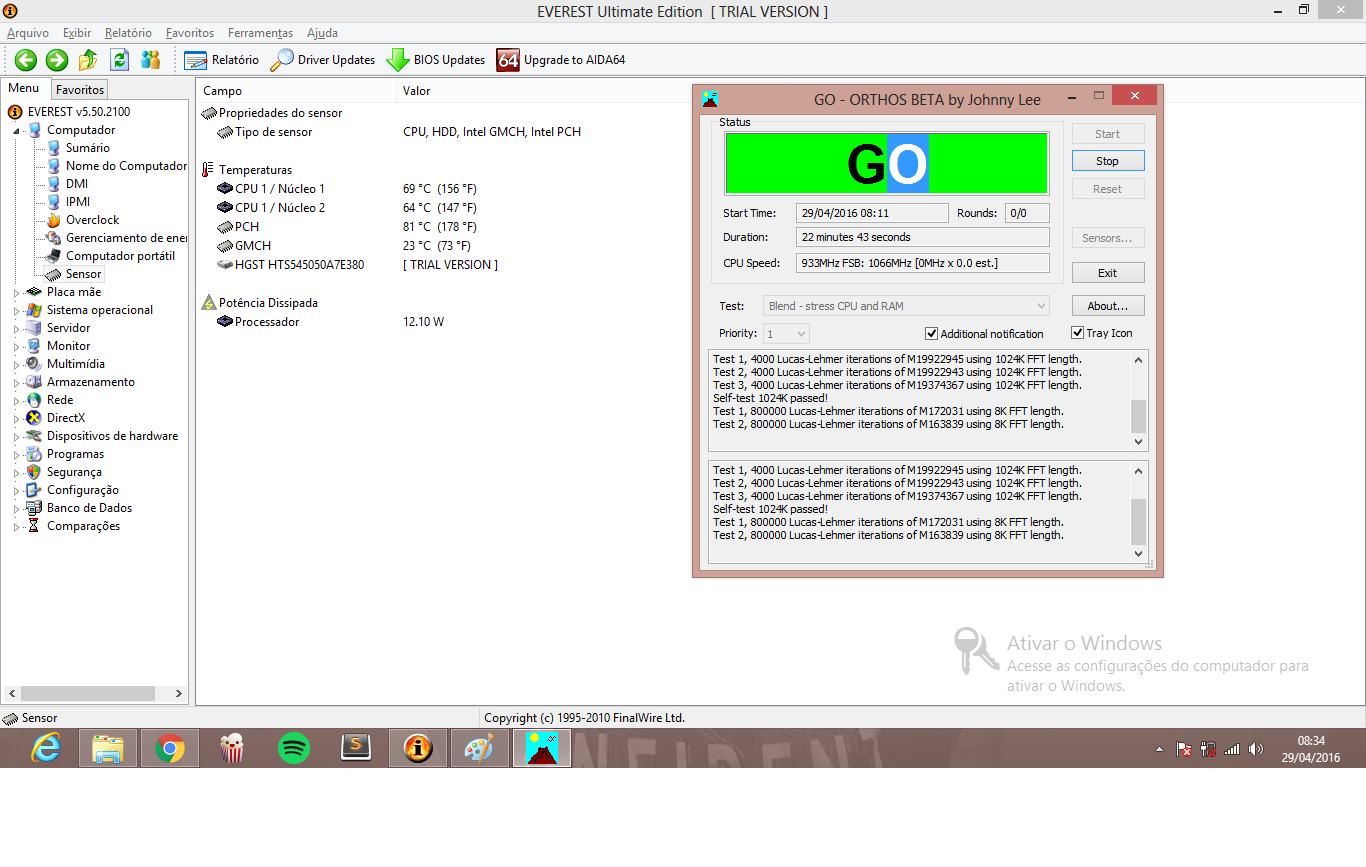Image resolution: width=1366 pixels, height=867 pixels.
Task: Open the Relatório menu in the menu bar
Action: (129, 33)
